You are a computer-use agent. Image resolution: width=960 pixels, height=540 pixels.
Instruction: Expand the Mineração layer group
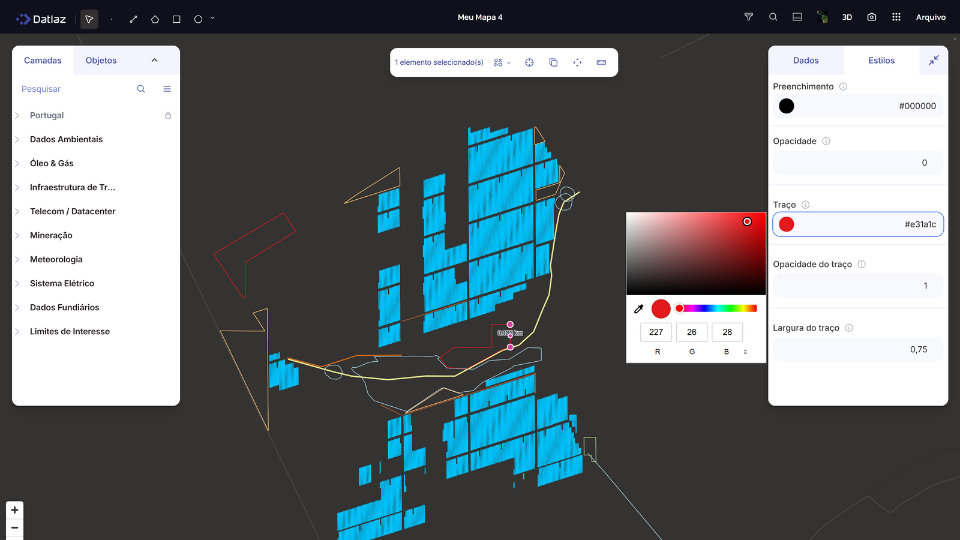click(x=17, y=236)
